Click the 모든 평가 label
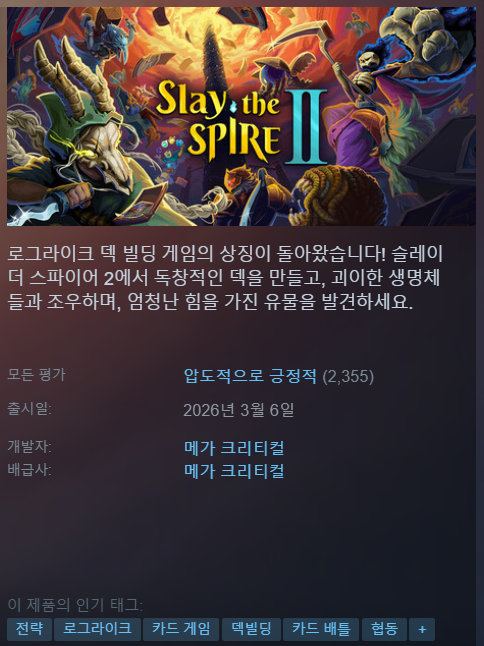The width and height of the screenshot is (484, 646). (x=36, y=374)
